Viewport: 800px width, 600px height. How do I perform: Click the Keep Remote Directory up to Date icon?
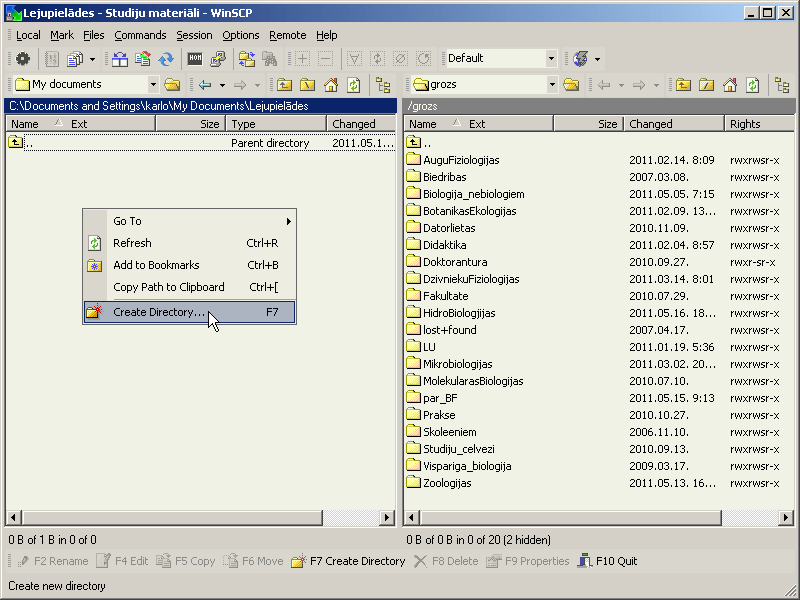click(143, 59)
